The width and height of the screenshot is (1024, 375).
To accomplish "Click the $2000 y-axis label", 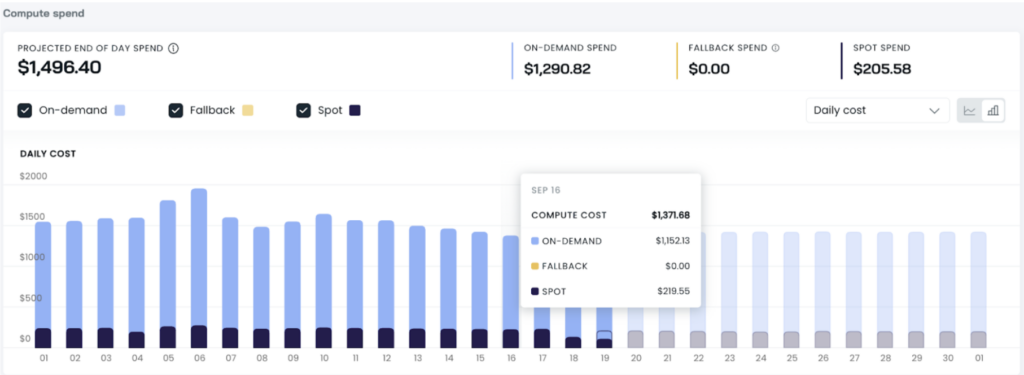I will click(x=34, y=176).
